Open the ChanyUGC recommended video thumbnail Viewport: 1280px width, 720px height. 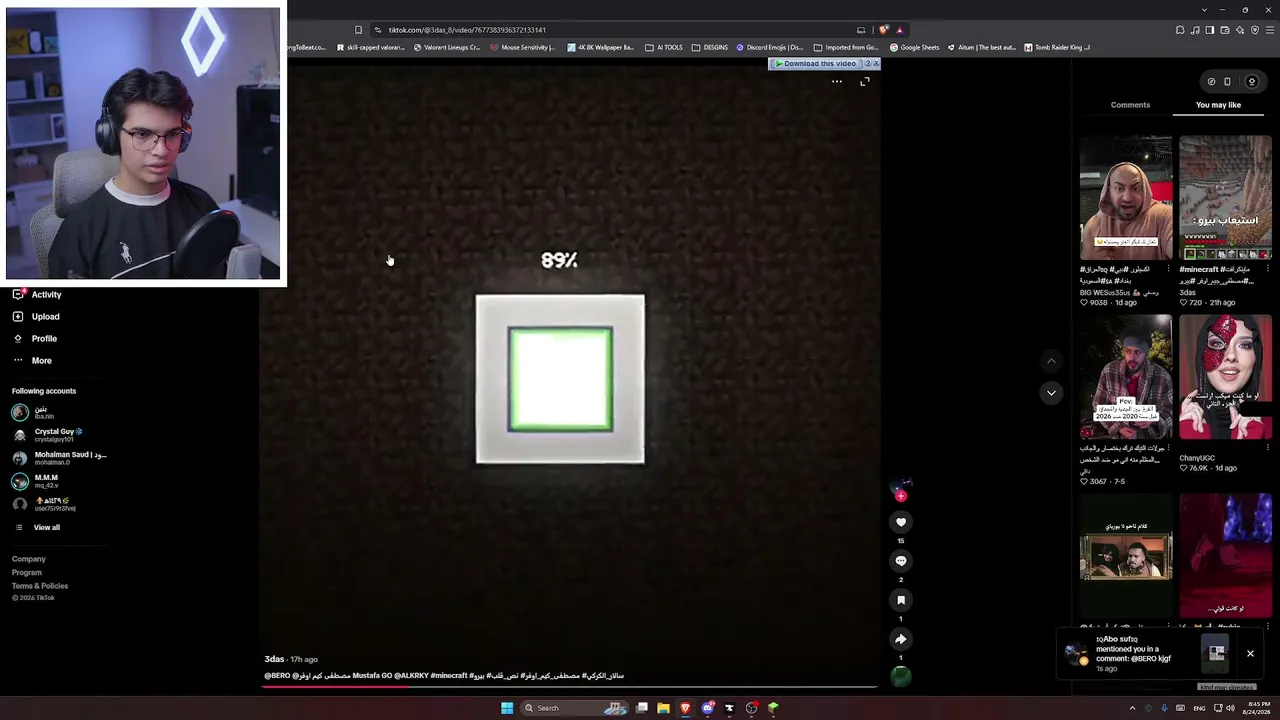(x=1225, y=377)
